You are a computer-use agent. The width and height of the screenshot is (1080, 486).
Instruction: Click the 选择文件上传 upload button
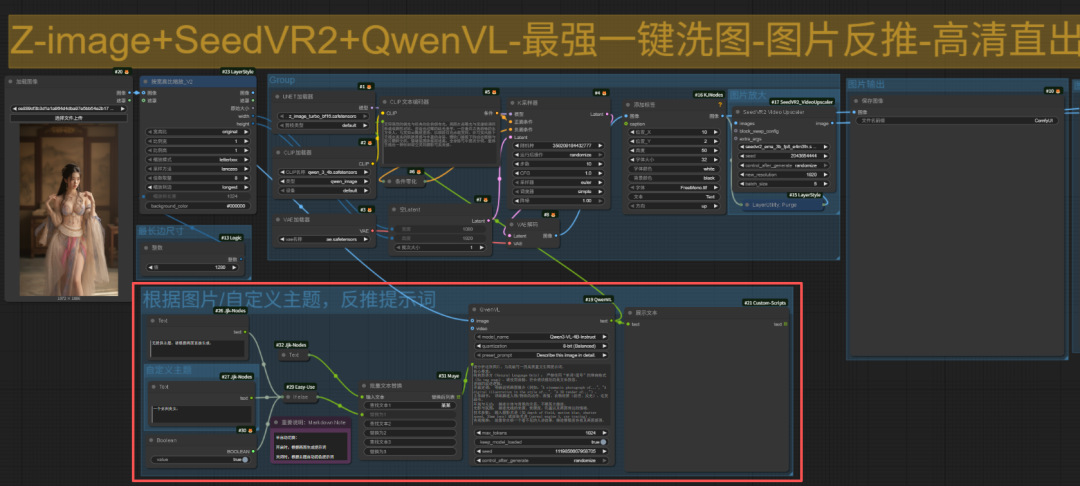coord(69,118)
